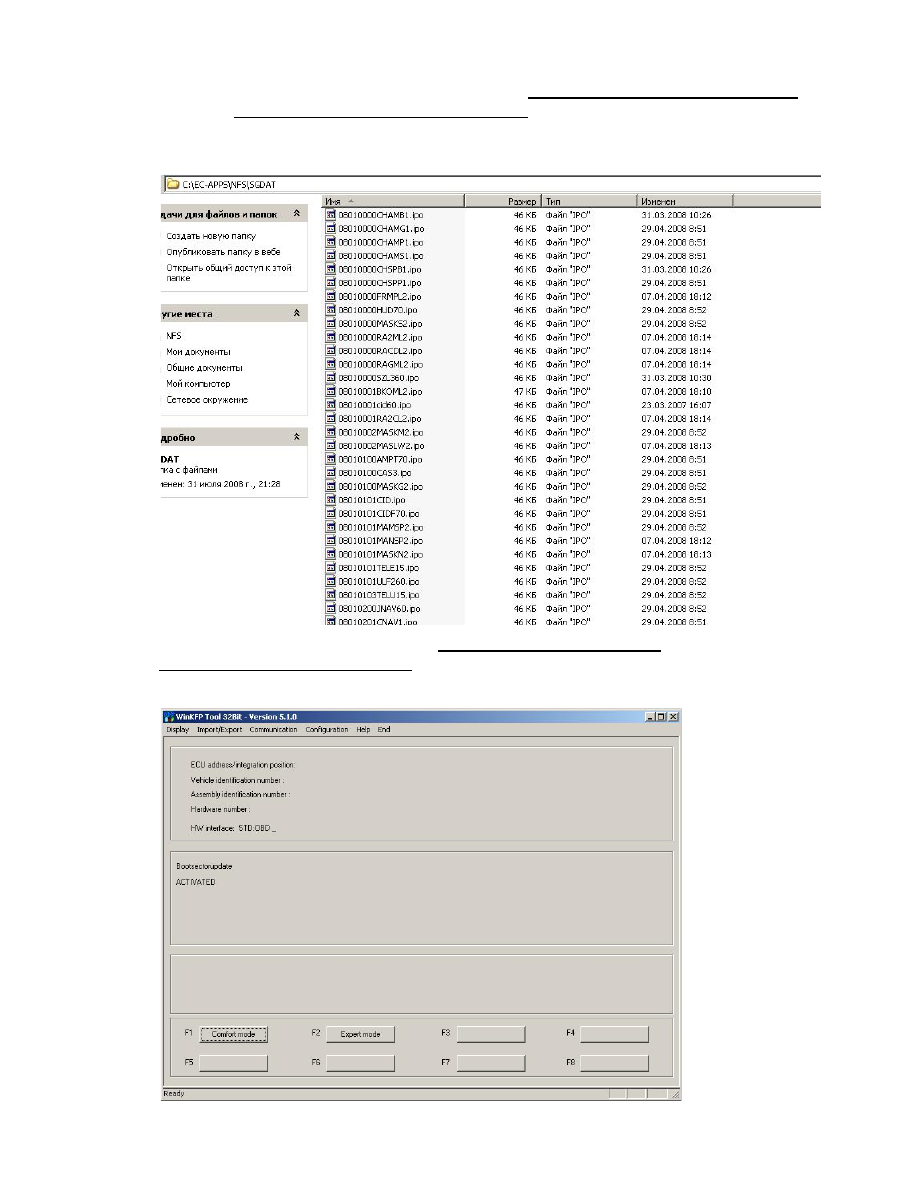Click 'Создать новую папку' link
918x1186 pixels.
pyautogui.click(x=210, y=236)
